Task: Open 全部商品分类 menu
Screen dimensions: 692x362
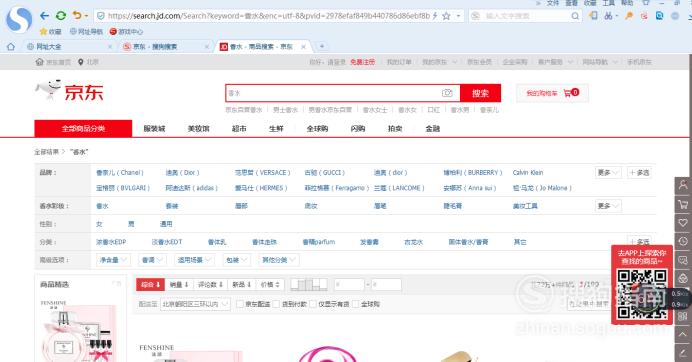Action: (83, 128)
